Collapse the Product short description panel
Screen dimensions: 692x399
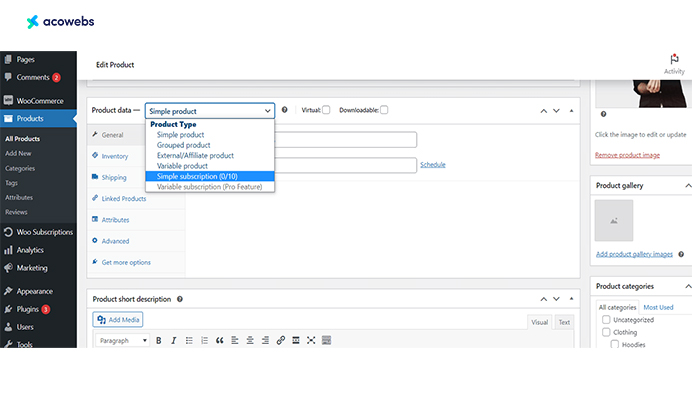click(572, 299)
